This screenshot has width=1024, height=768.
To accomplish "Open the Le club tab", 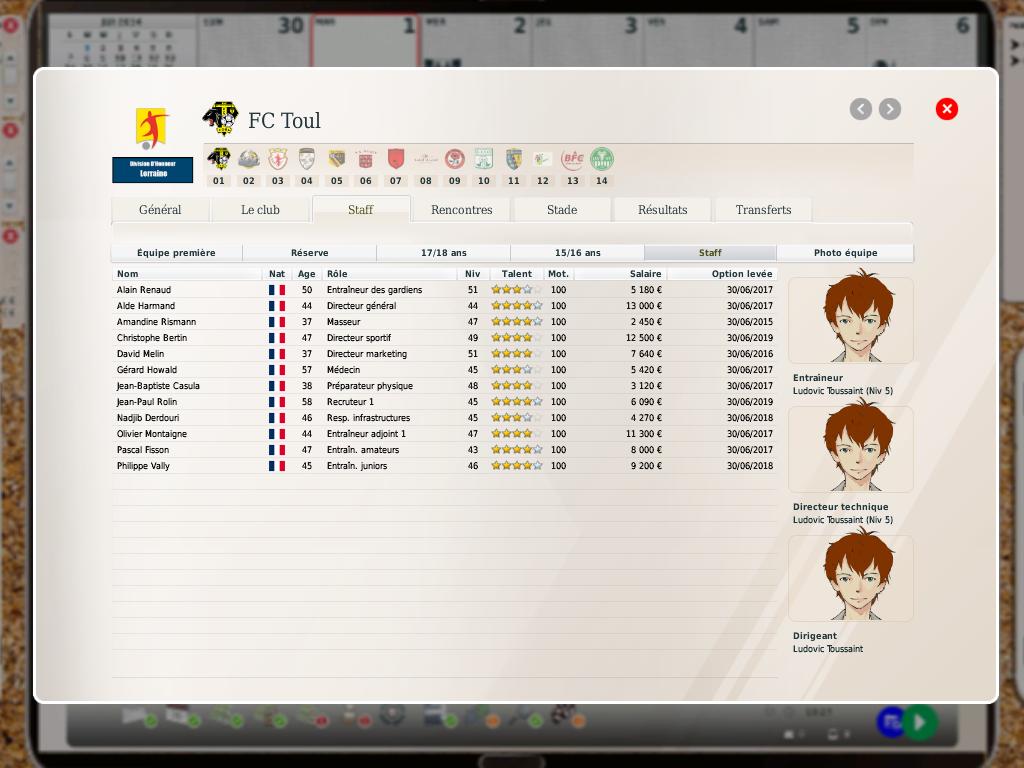I will [260, 210].
